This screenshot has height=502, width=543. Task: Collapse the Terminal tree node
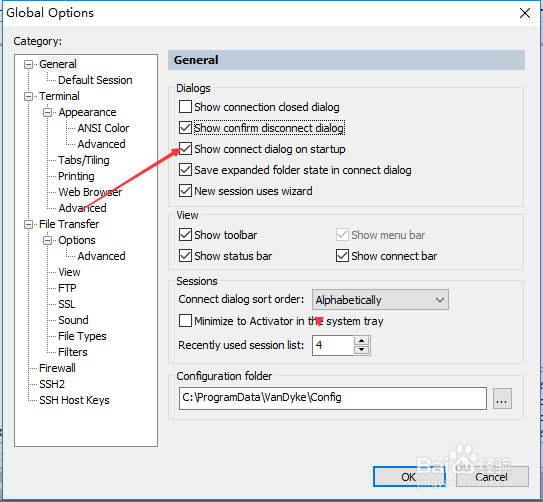click(x=28, y=96)
